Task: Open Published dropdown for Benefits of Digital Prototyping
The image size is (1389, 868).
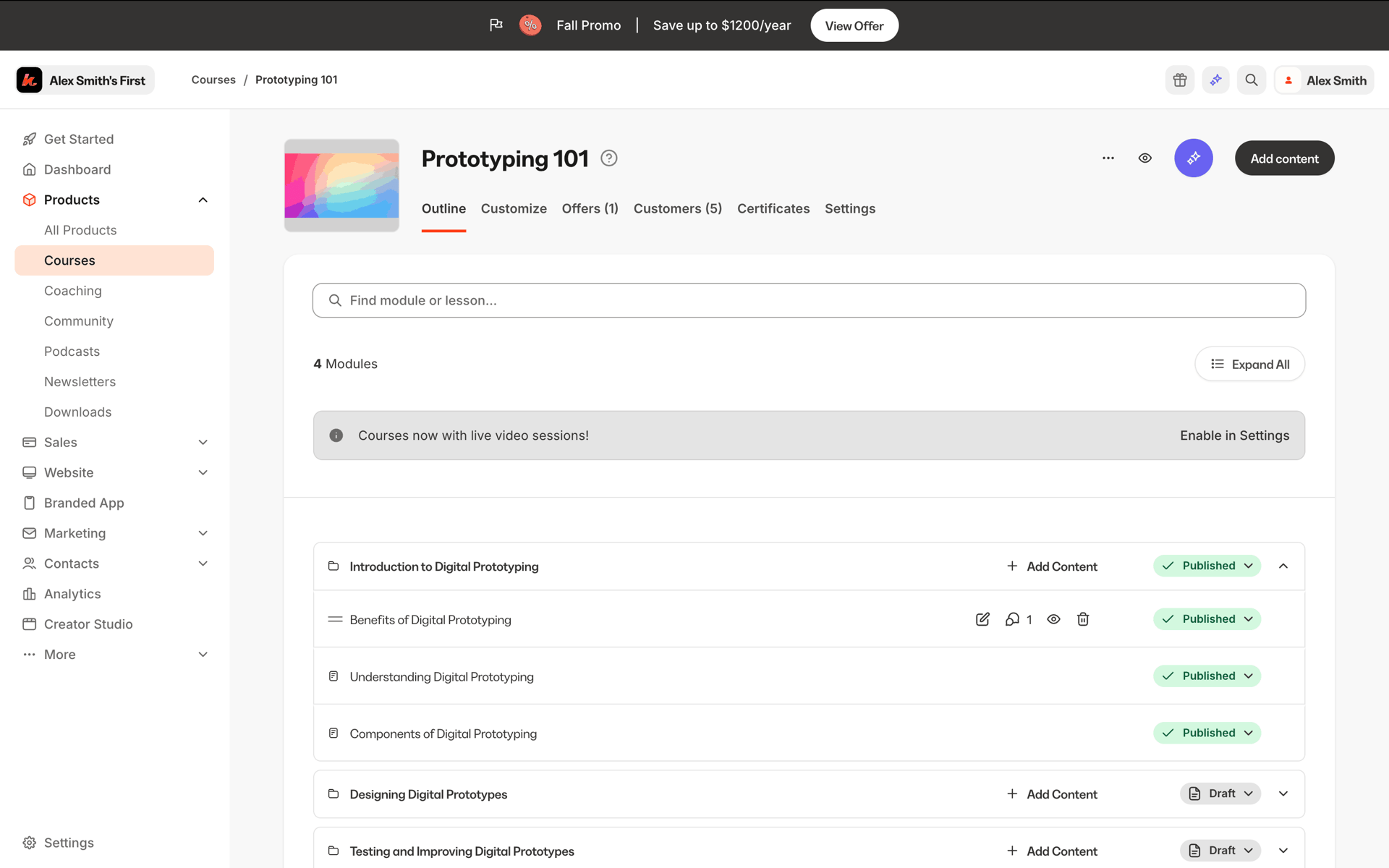Action: tap(1207, 619)
